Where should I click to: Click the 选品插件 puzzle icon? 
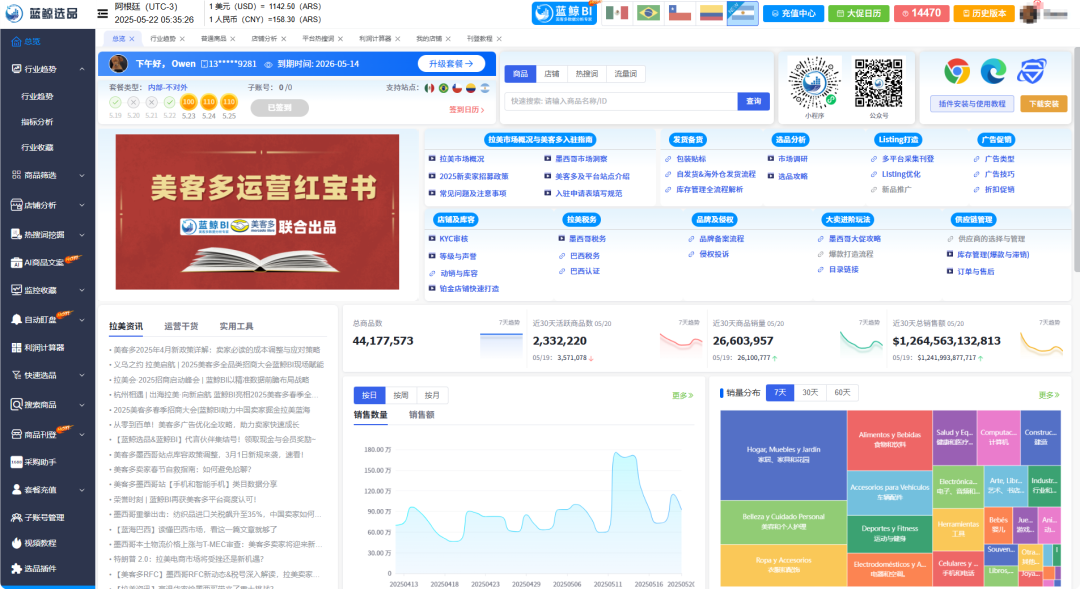click(x=17, y=568)
